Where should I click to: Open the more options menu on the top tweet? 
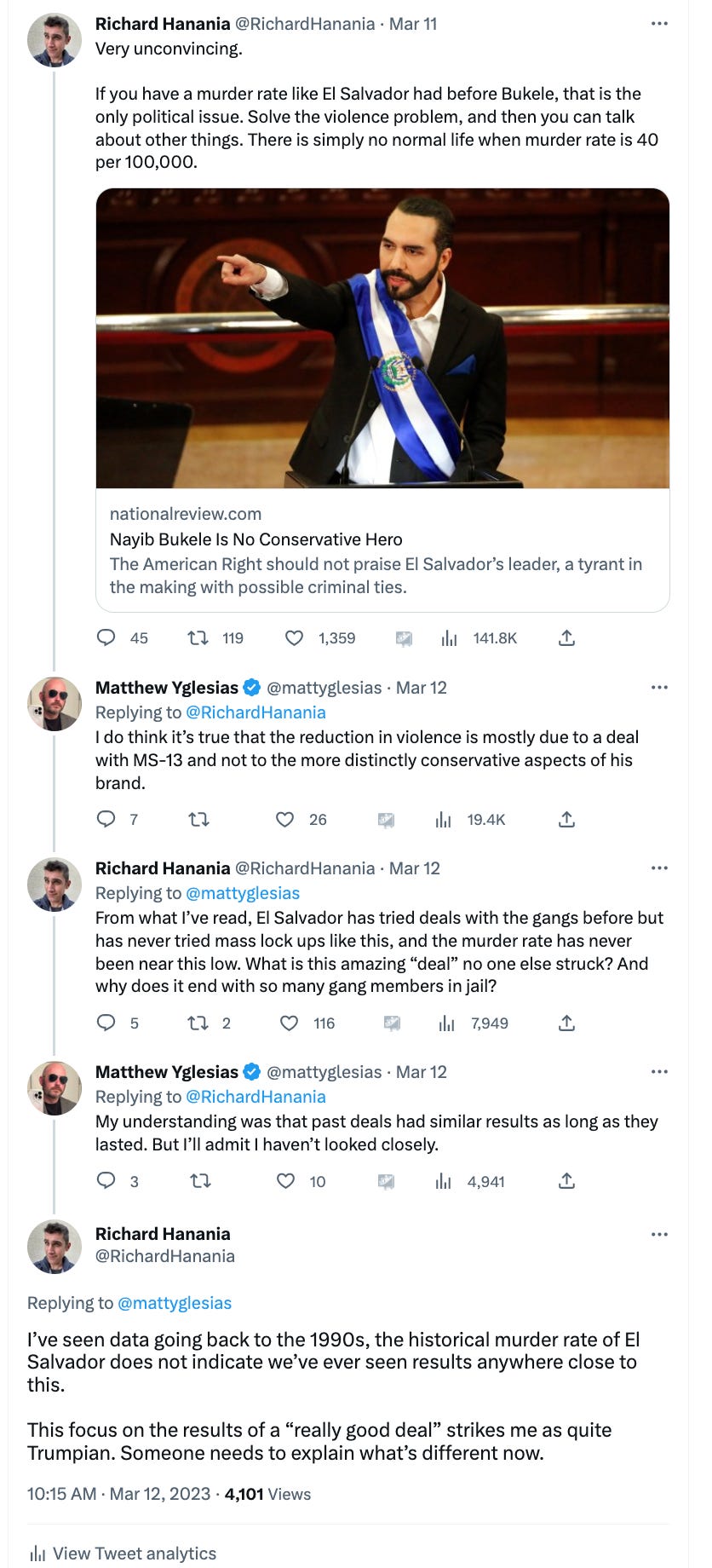click(658, 24)
